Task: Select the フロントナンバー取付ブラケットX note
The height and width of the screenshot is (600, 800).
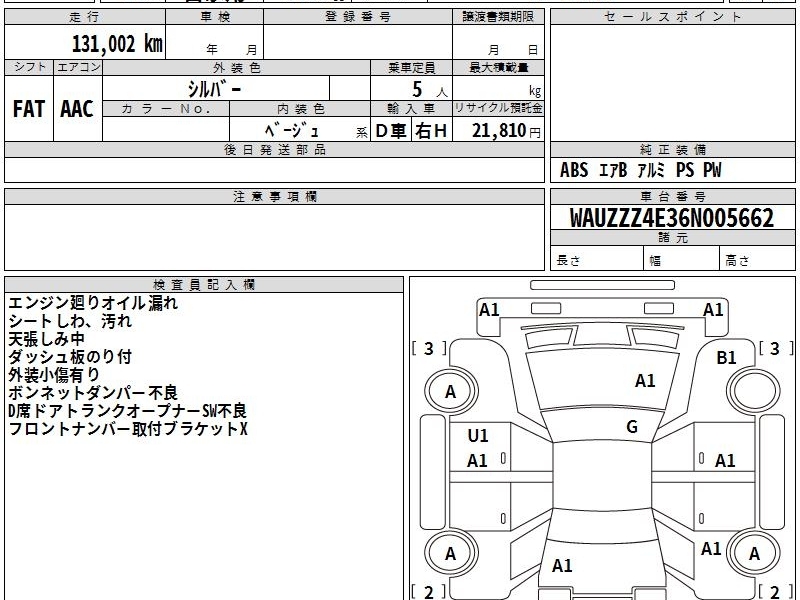Action: pyautogui.click(x=128, y=429)
